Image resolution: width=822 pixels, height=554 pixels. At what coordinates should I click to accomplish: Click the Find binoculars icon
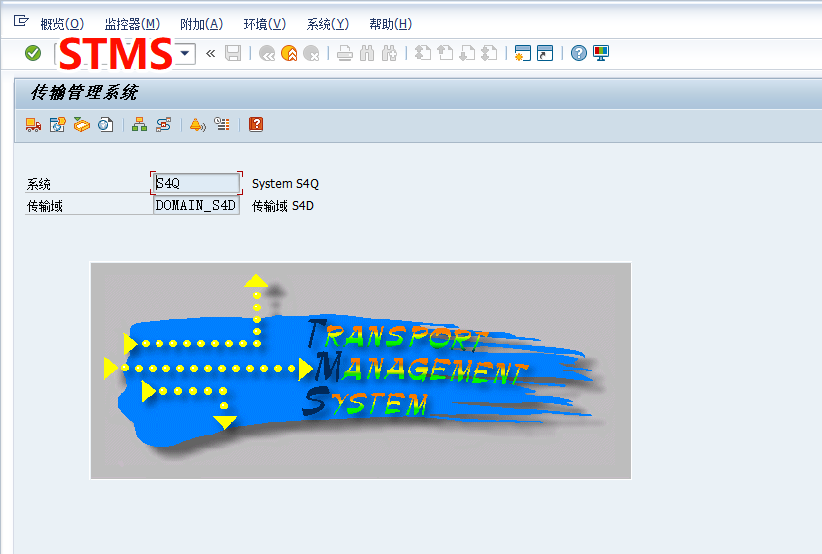(367, 53)
